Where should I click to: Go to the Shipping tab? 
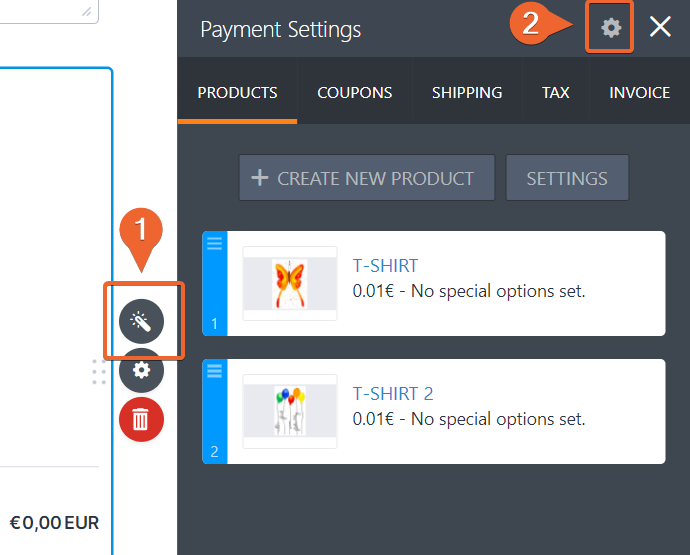pos(467,93)
